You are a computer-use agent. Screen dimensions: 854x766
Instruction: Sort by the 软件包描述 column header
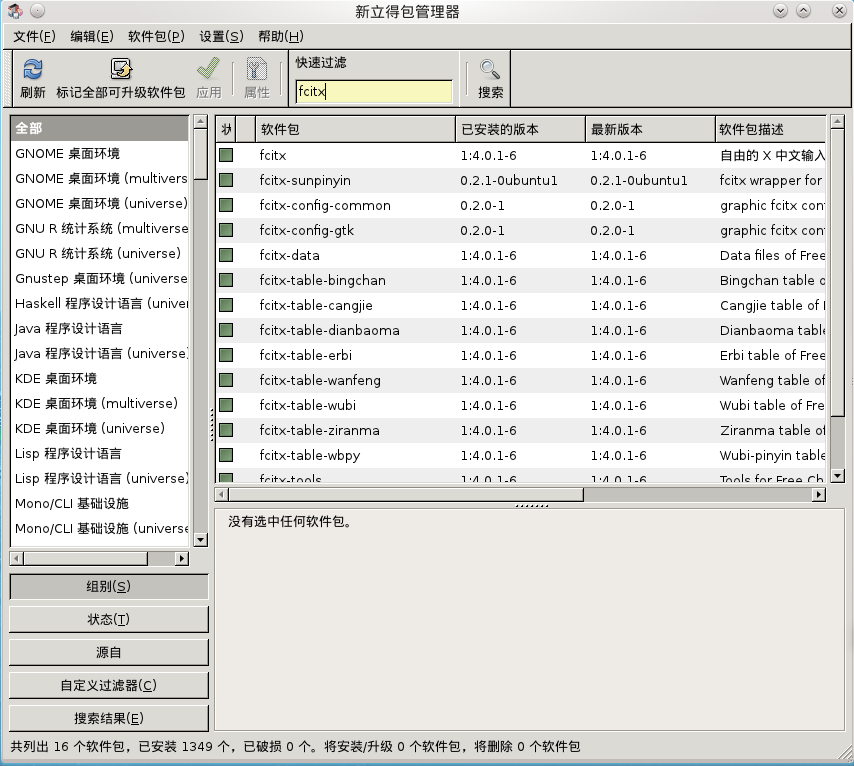click(x=771, y=130)
